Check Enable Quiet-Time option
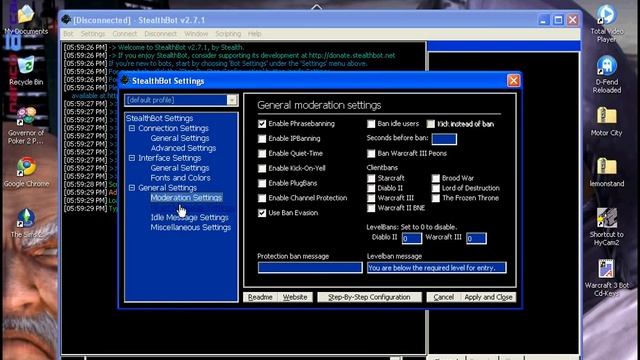The width and height of the screenshot is (640, 360). click(x=262, y=153)
